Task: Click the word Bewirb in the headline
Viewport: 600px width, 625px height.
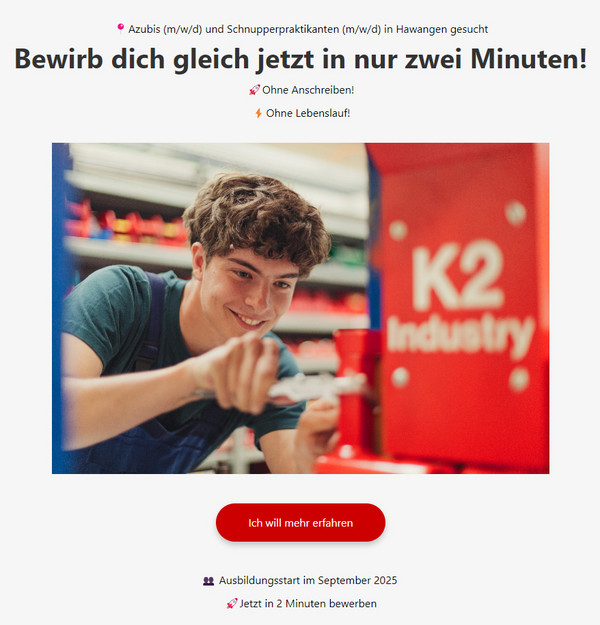Action: (x=59, y=59)
